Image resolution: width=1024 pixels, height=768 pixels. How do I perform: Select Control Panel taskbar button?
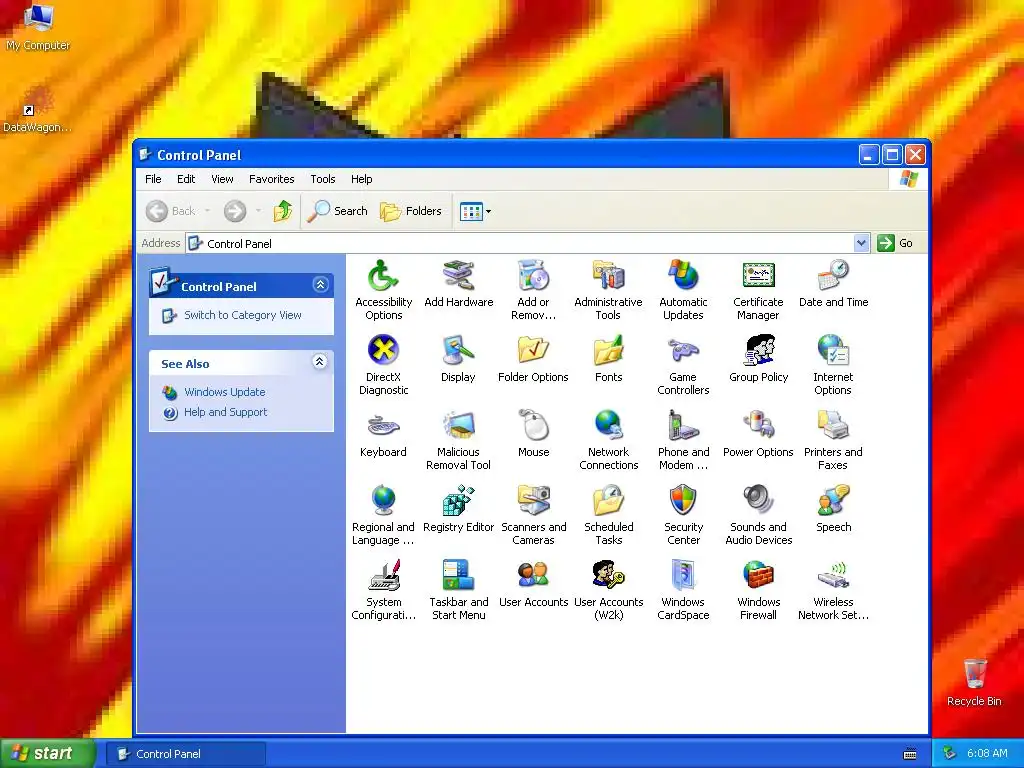186,754
